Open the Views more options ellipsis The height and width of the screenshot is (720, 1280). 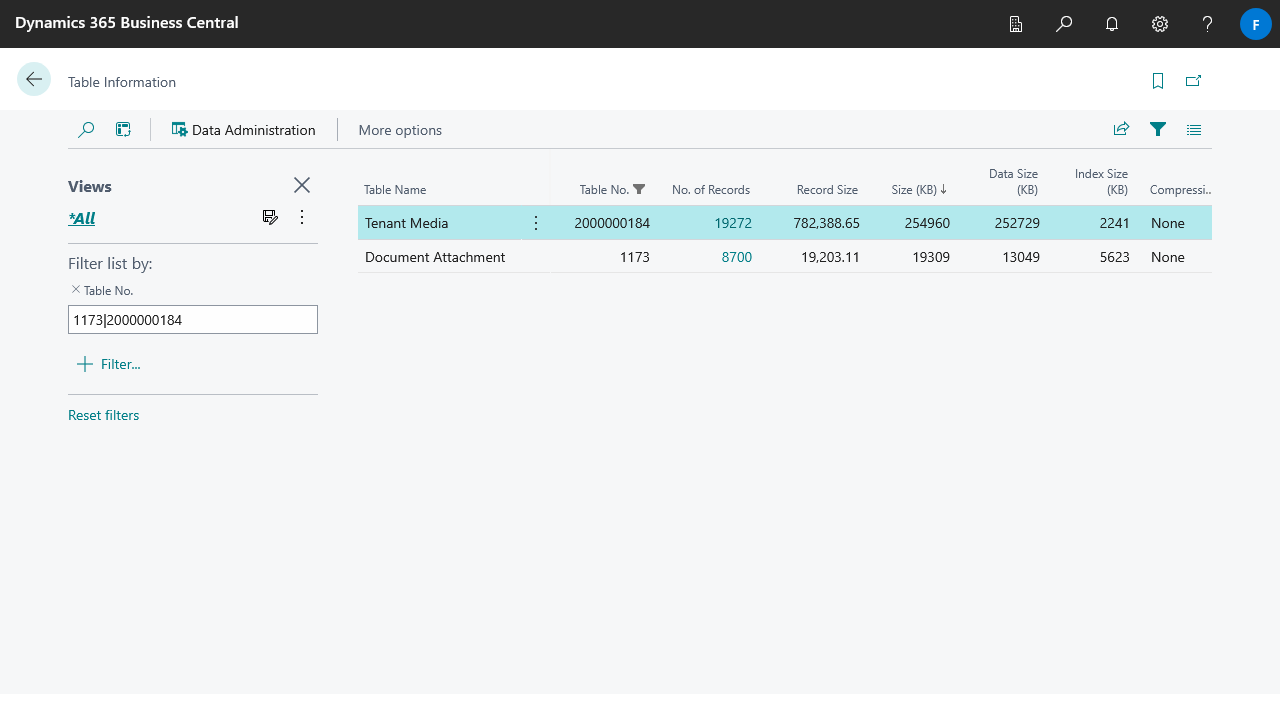(302, 217)
